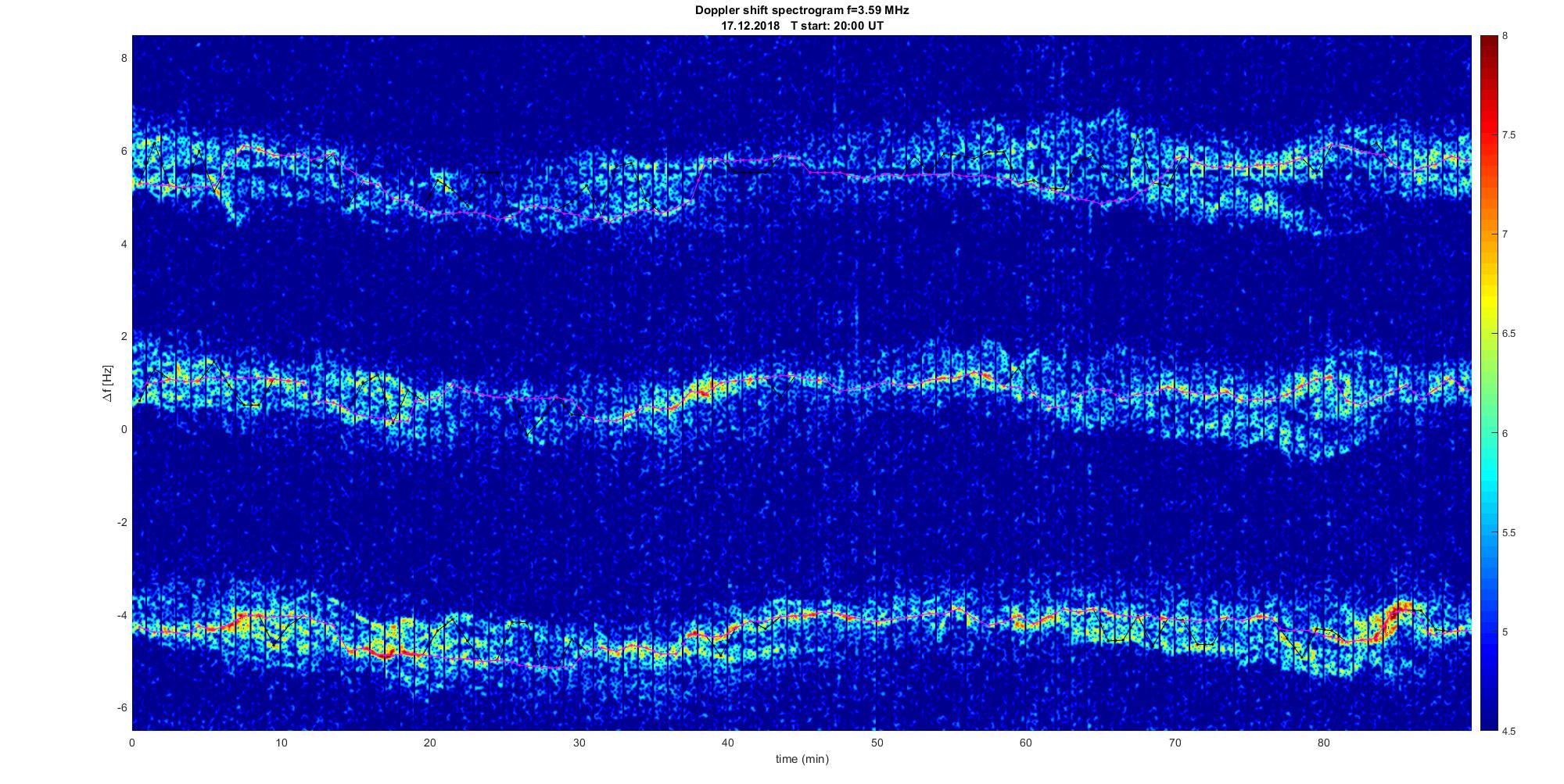The image size is (1564, 784).
Task: Click the y-axis tick label "-6"
Action: coord(121,708)
